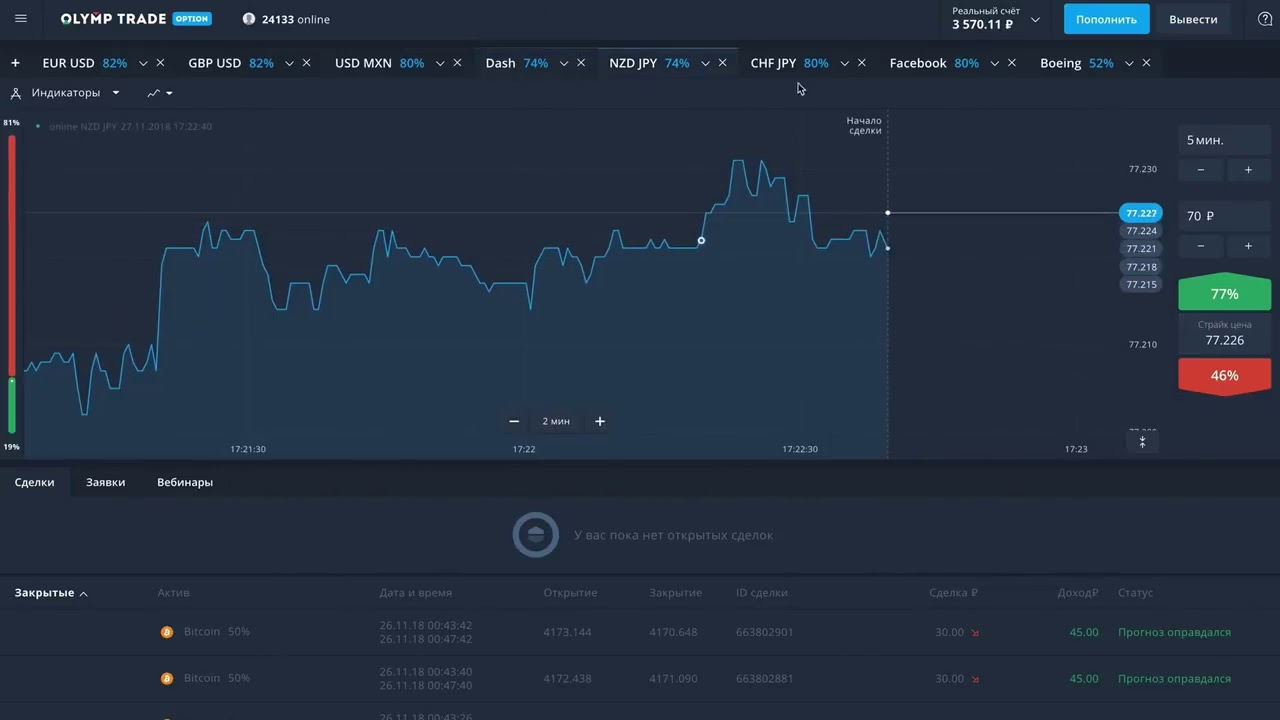Click the help question mark icon
Screen dimensions: 1280x720
tap(1265, 19)
